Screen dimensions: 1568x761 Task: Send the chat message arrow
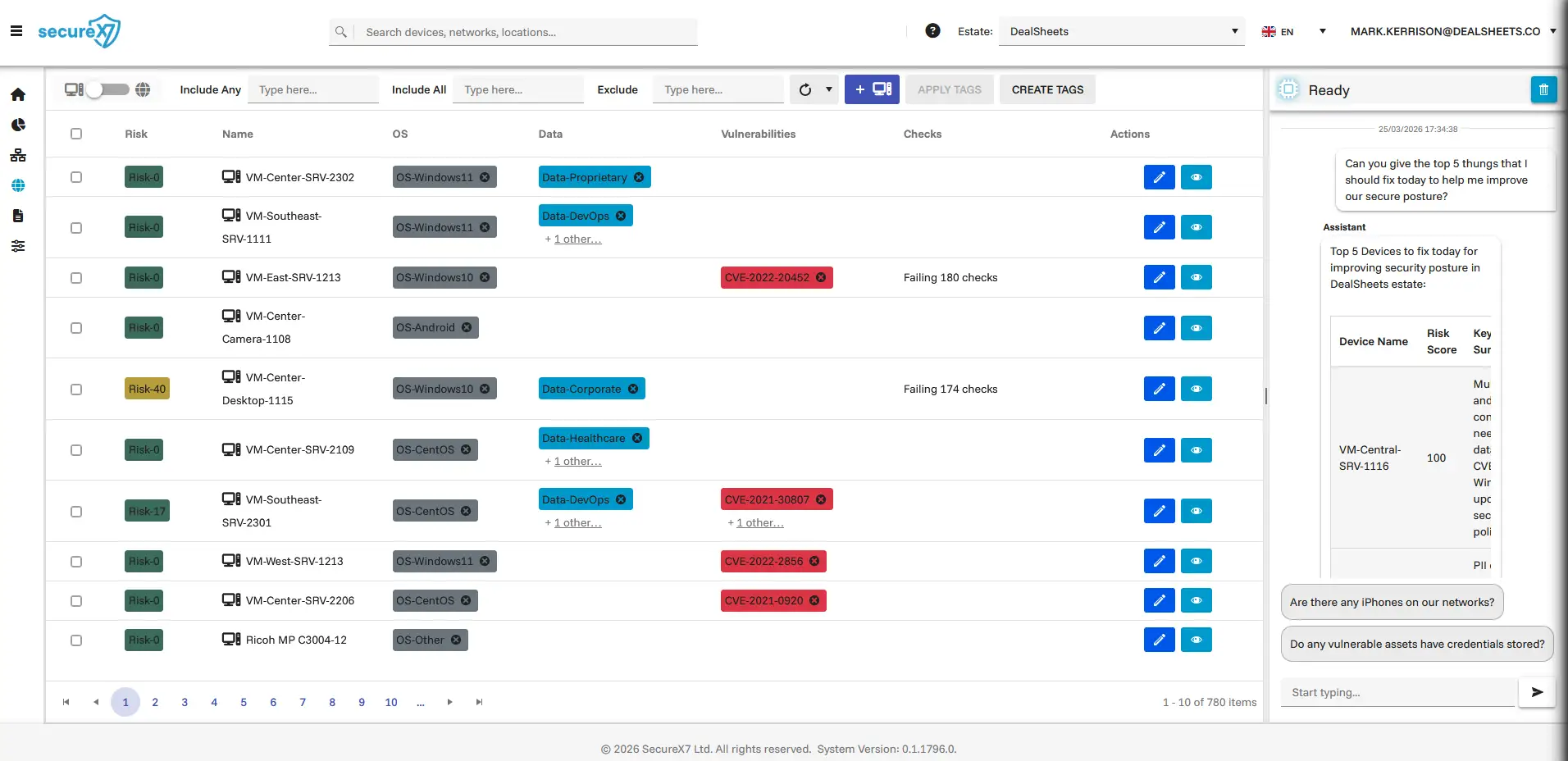click(x=1537, y=692)
